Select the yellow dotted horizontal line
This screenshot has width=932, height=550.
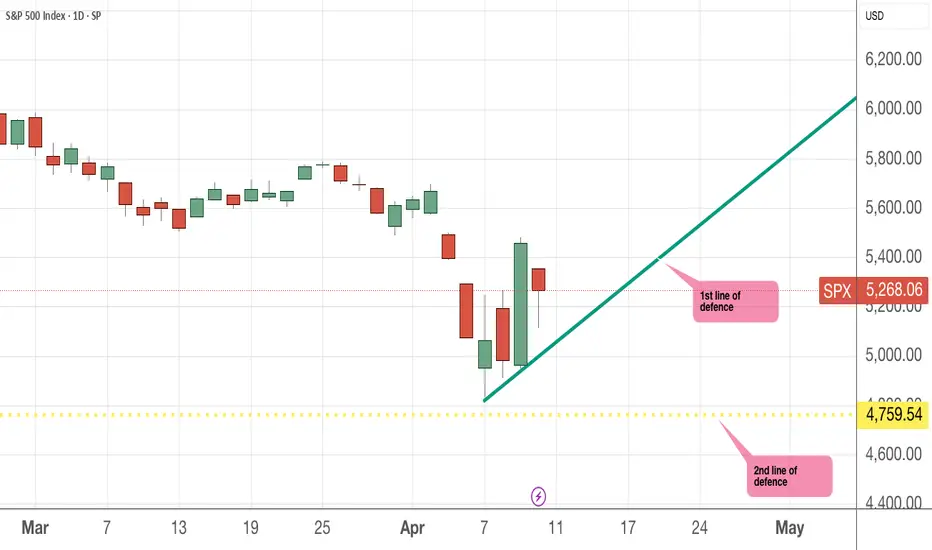(x=300, y=413)
